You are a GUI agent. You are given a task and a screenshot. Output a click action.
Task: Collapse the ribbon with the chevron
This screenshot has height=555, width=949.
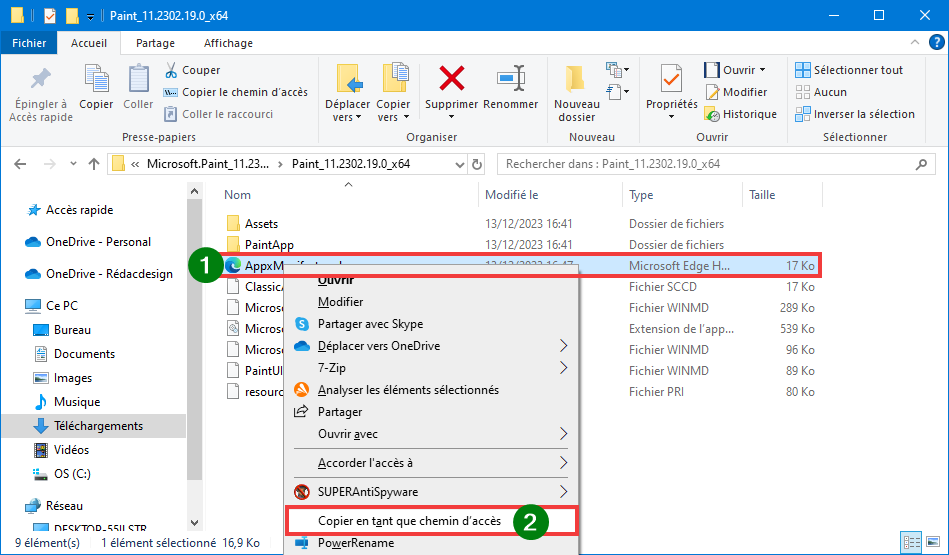pos(915,42)
